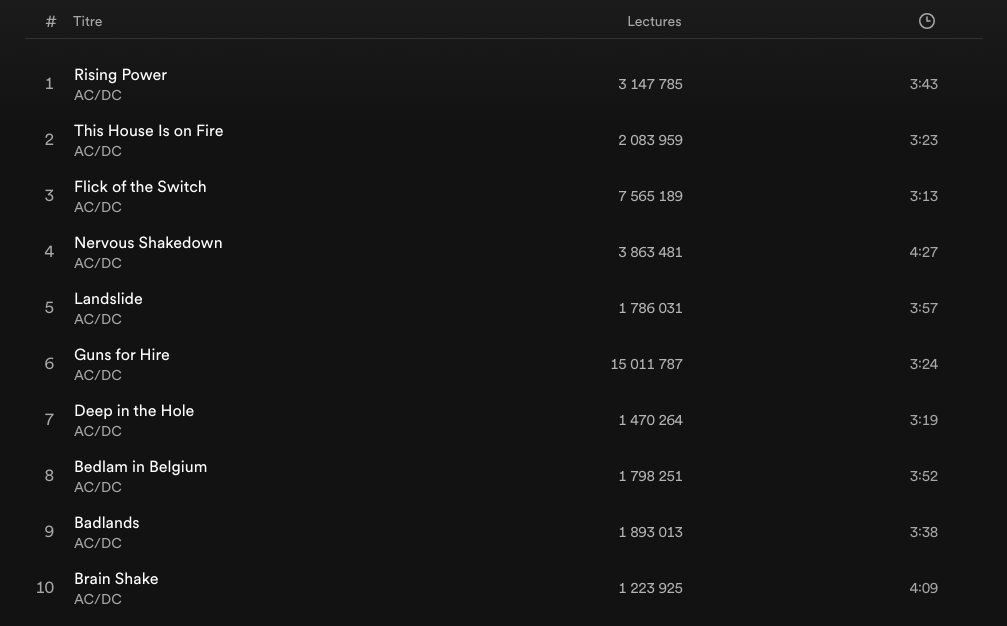Select the Badlands track title
The image size is (1007, 626).
click(x=106, y=523)
